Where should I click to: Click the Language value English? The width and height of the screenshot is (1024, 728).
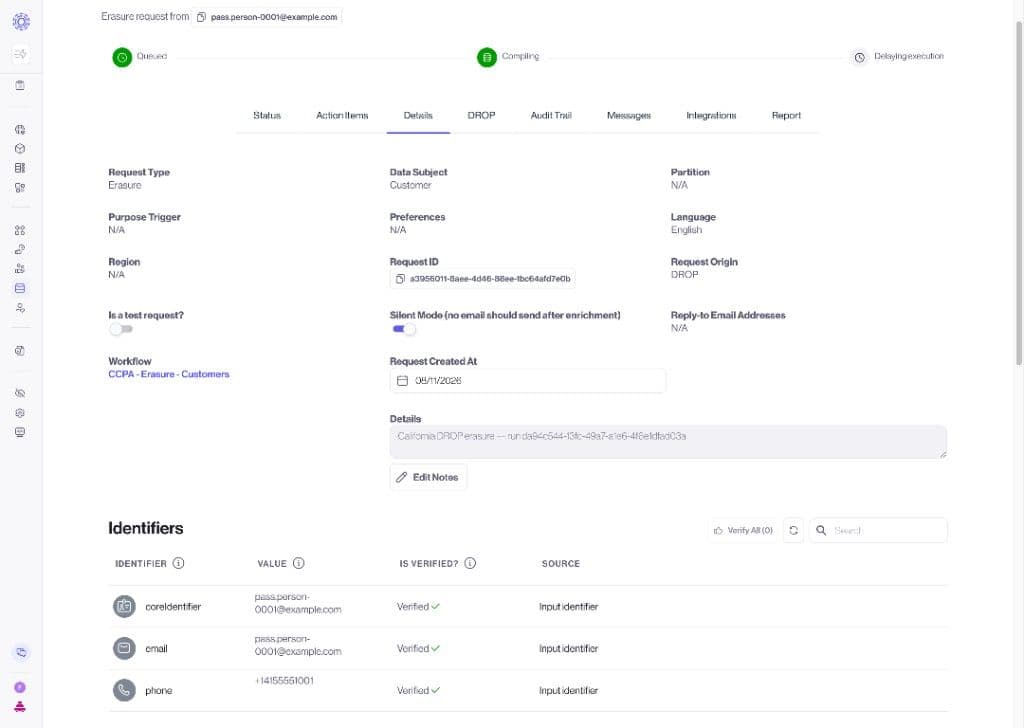click(686, 230)
